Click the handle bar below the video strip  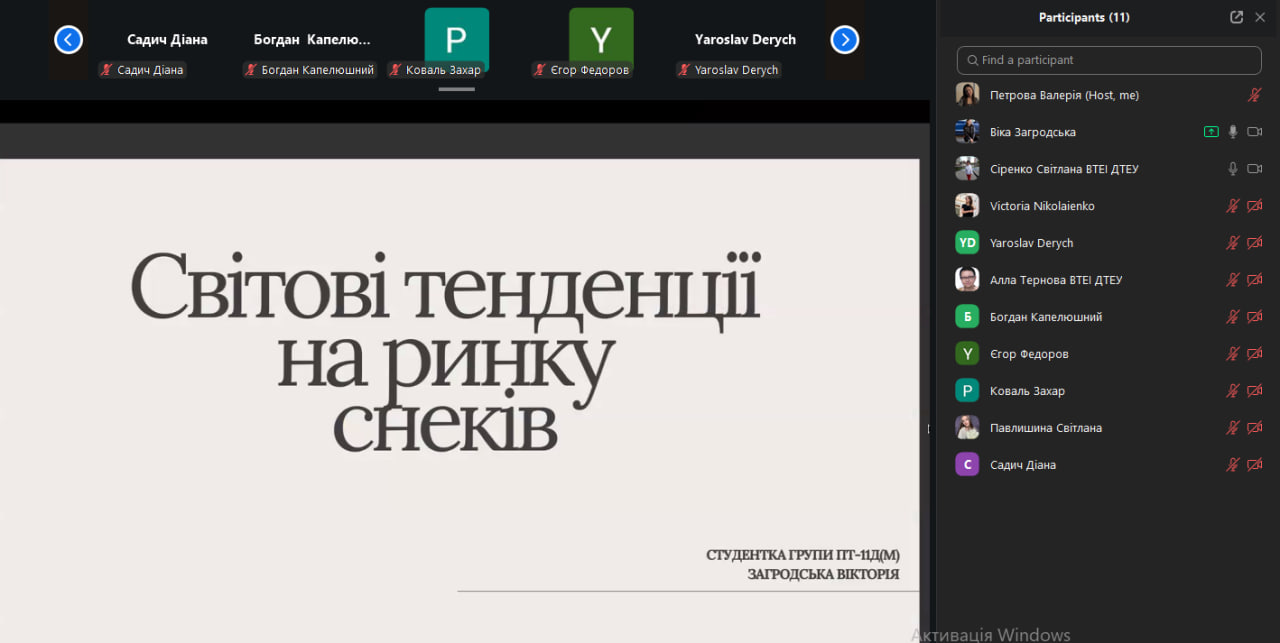[456, 89]
